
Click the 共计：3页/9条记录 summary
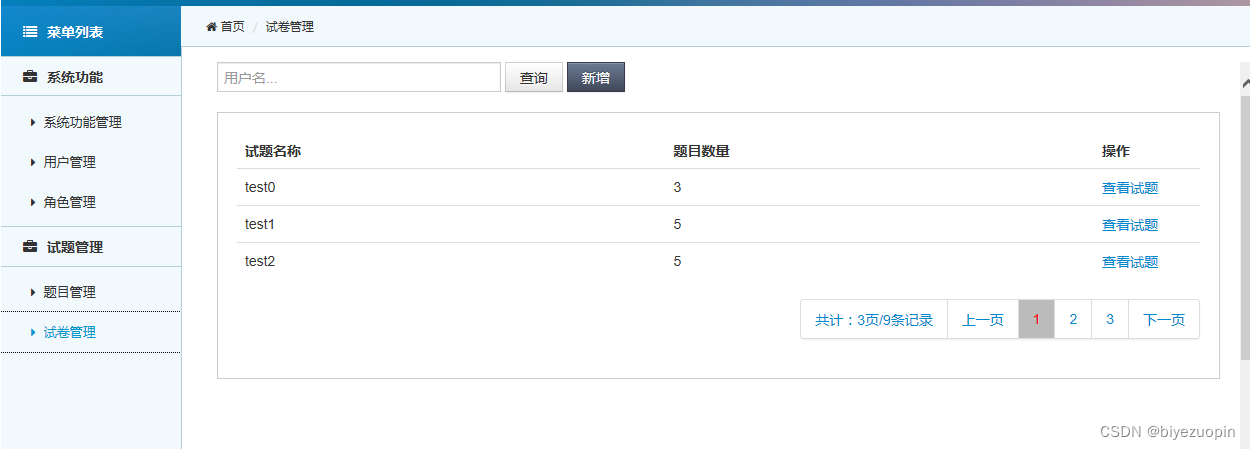874,320
